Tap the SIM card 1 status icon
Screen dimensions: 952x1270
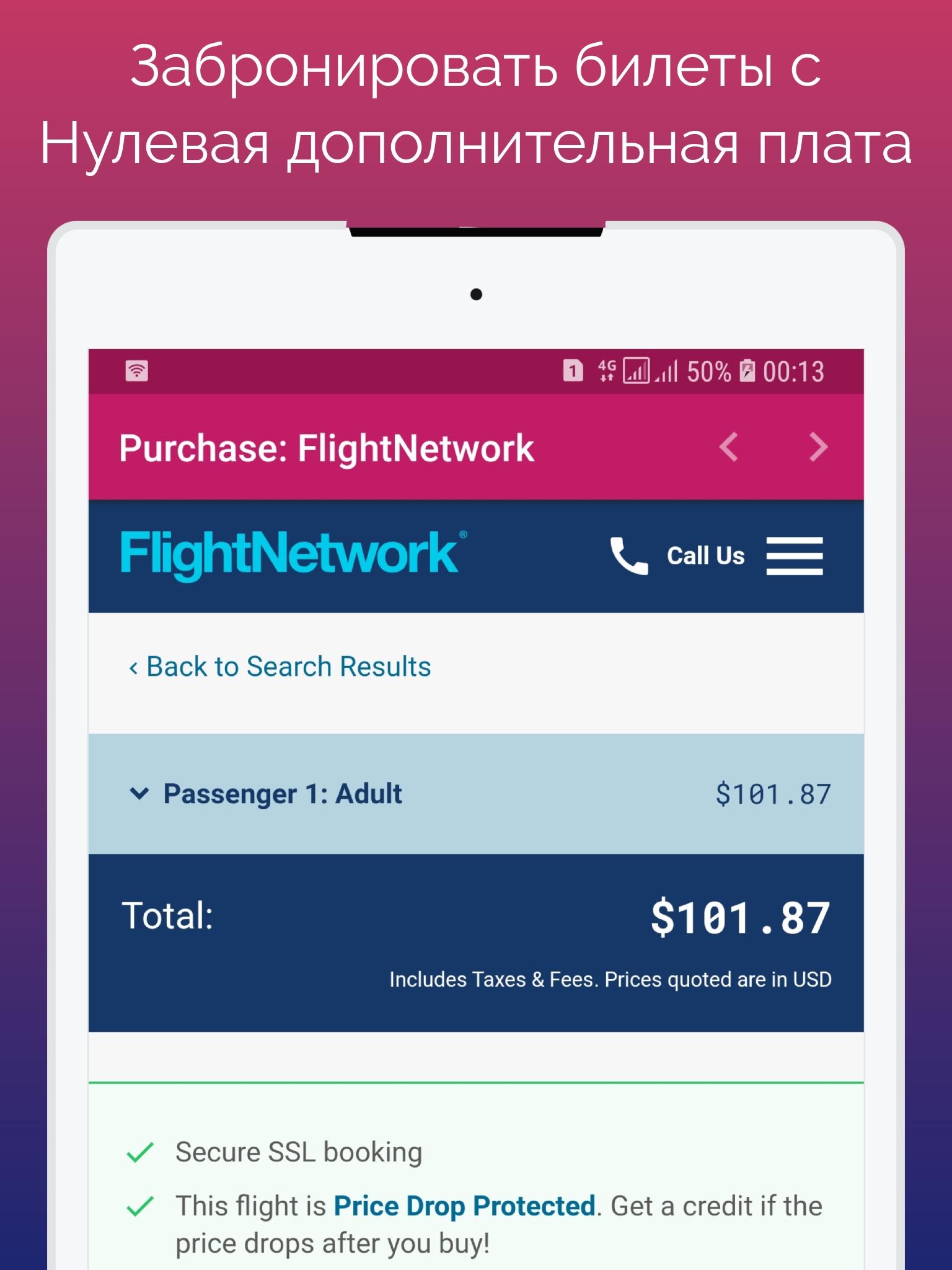pyautogui.click(x=573, y=371)
